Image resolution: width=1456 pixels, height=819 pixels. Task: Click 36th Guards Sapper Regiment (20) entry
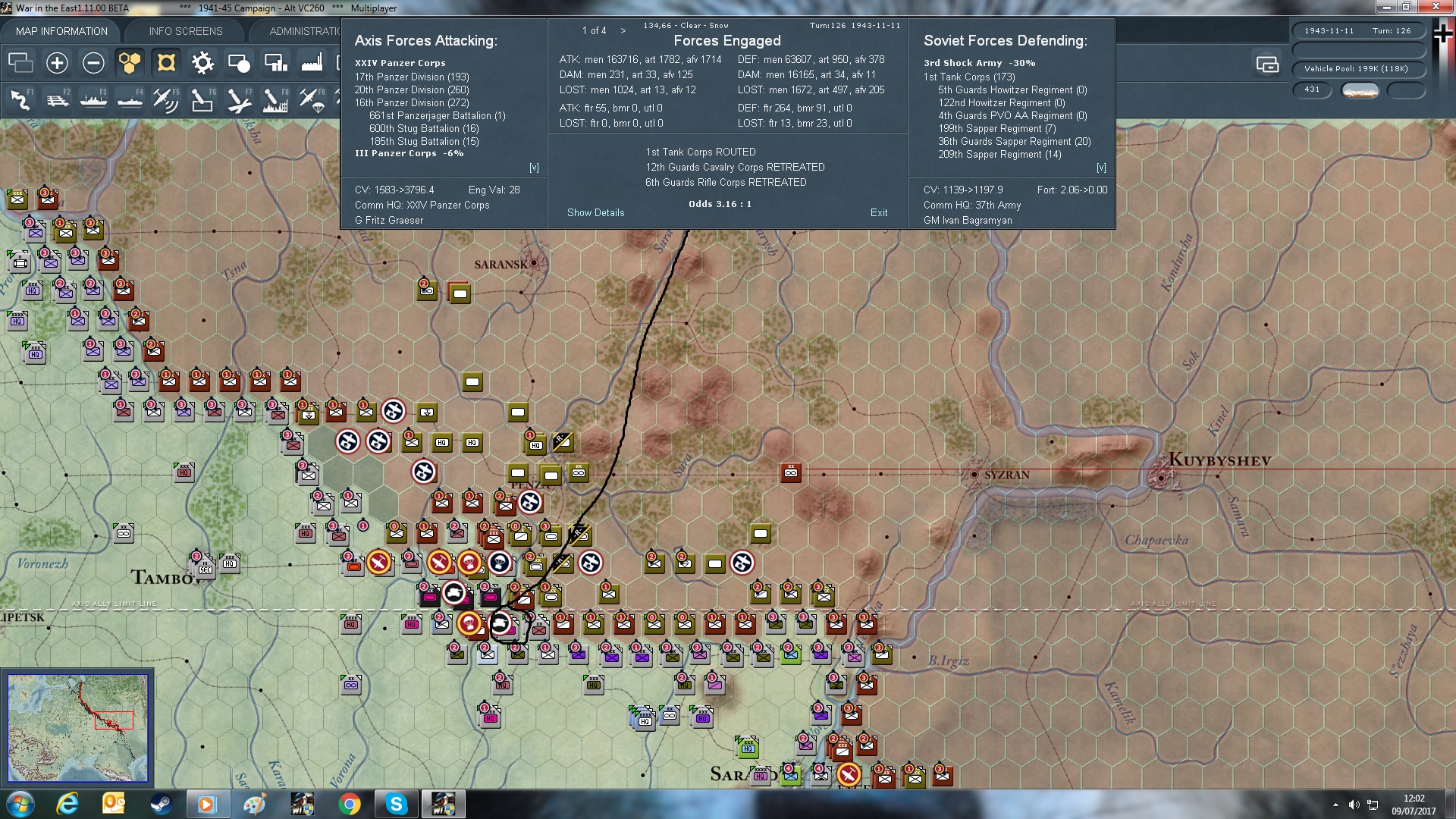pyautogui.click(x=1015, y=141)
